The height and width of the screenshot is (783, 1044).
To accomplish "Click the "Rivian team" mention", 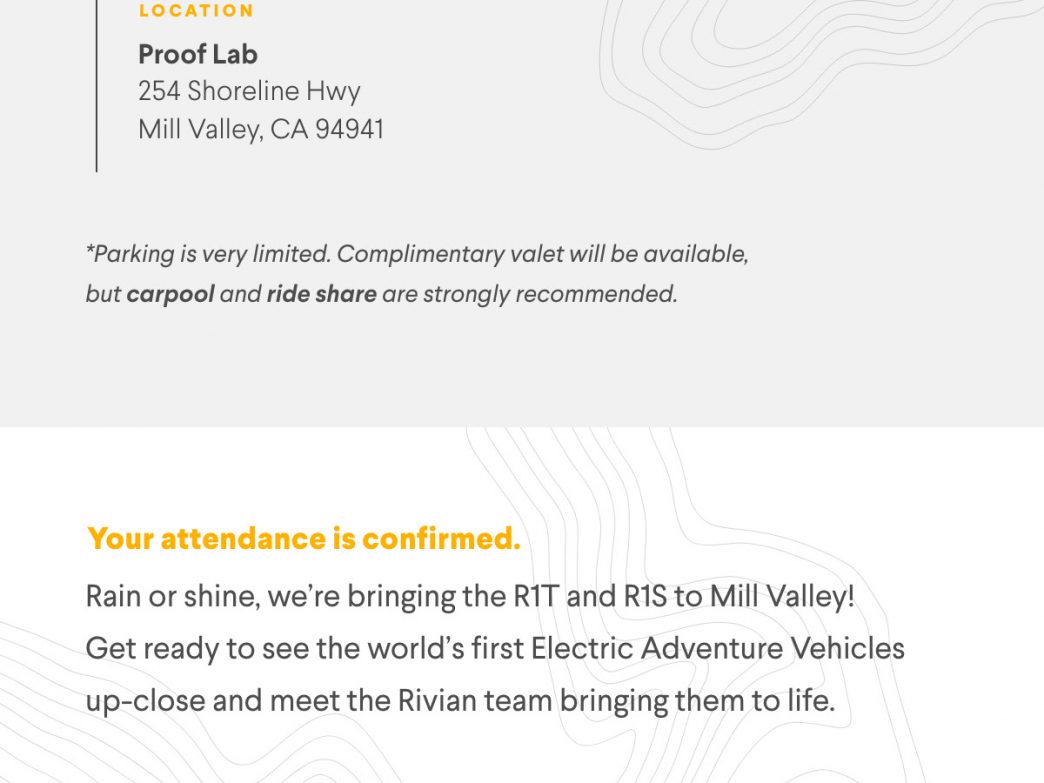I will [475, 700].
